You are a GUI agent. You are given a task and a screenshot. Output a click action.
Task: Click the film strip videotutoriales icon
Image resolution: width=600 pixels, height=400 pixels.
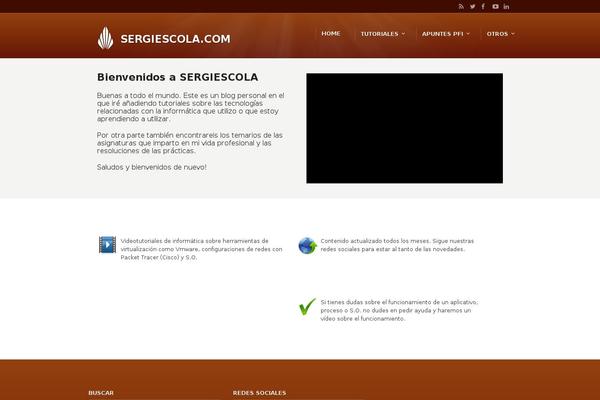[107, 245]
